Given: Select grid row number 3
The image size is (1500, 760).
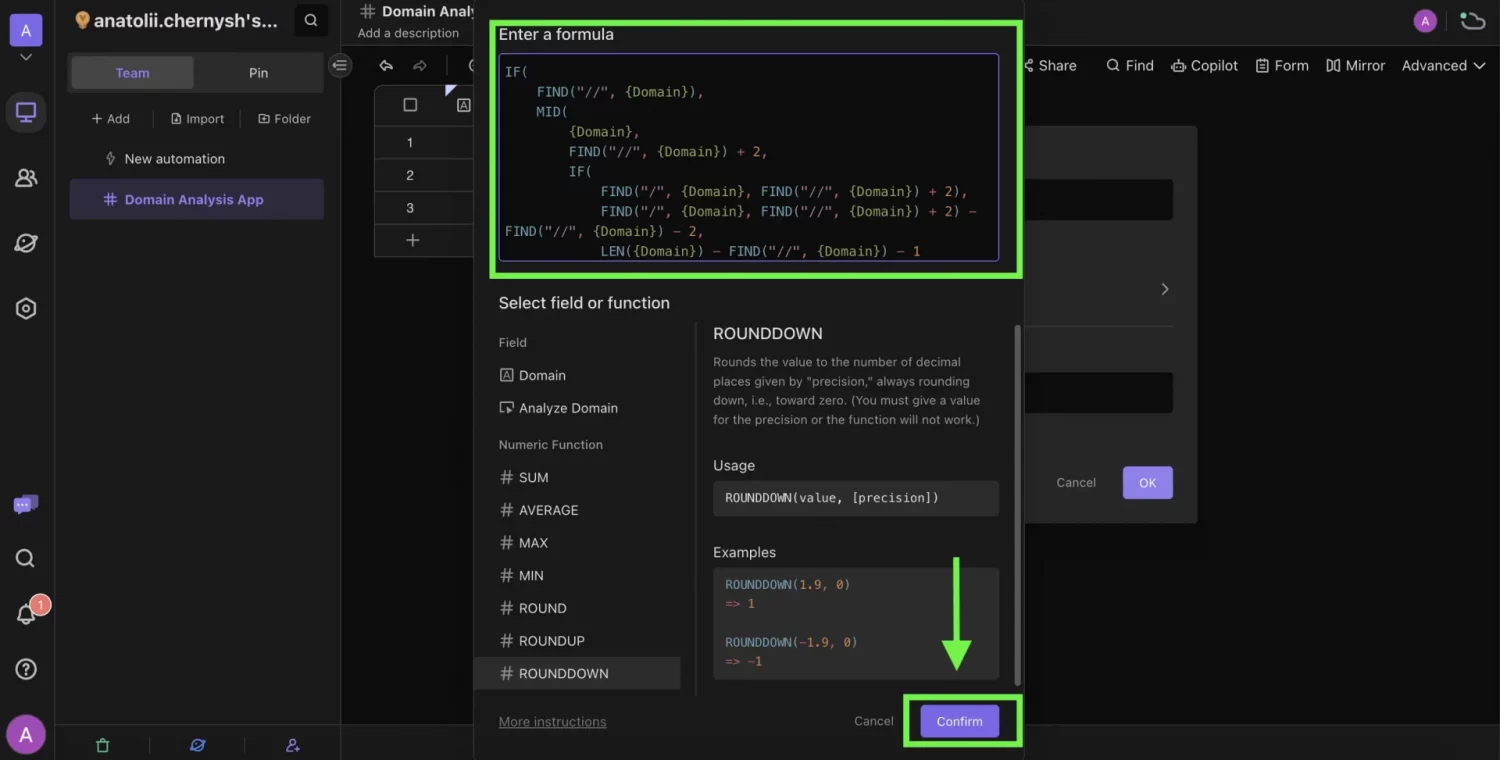Looking at the screenshot, I should pos(410,208).
